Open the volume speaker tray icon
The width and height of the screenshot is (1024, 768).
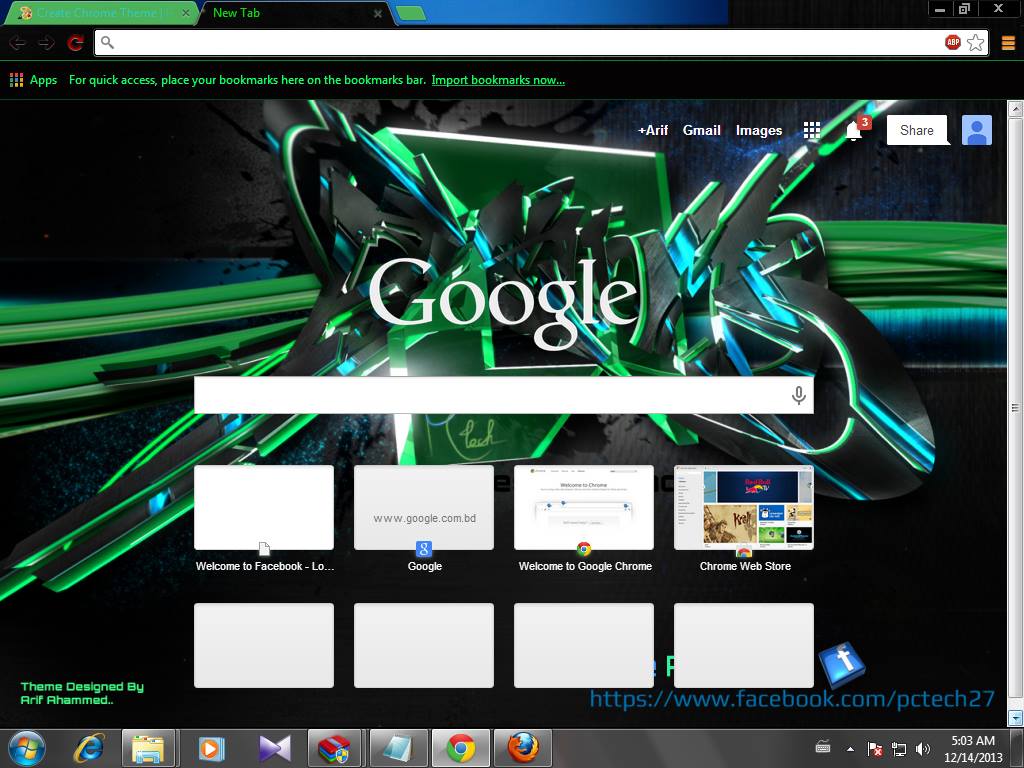pyautogui.click(x=922, y=749)
